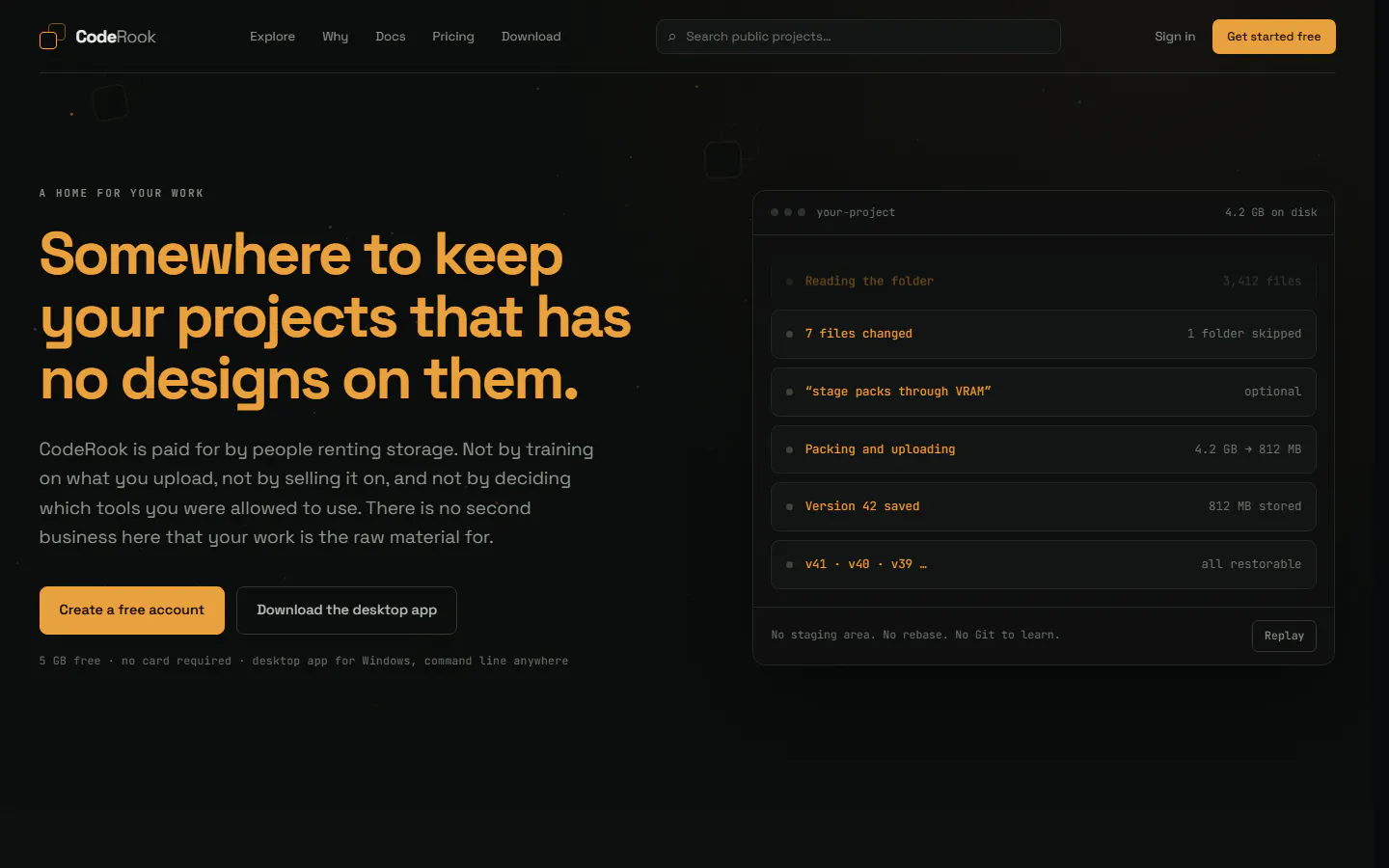Image resolution: width=1389 pixels, height=868 pixels.
Task: Replay the demo animation
Action: tap(1284, 636)
